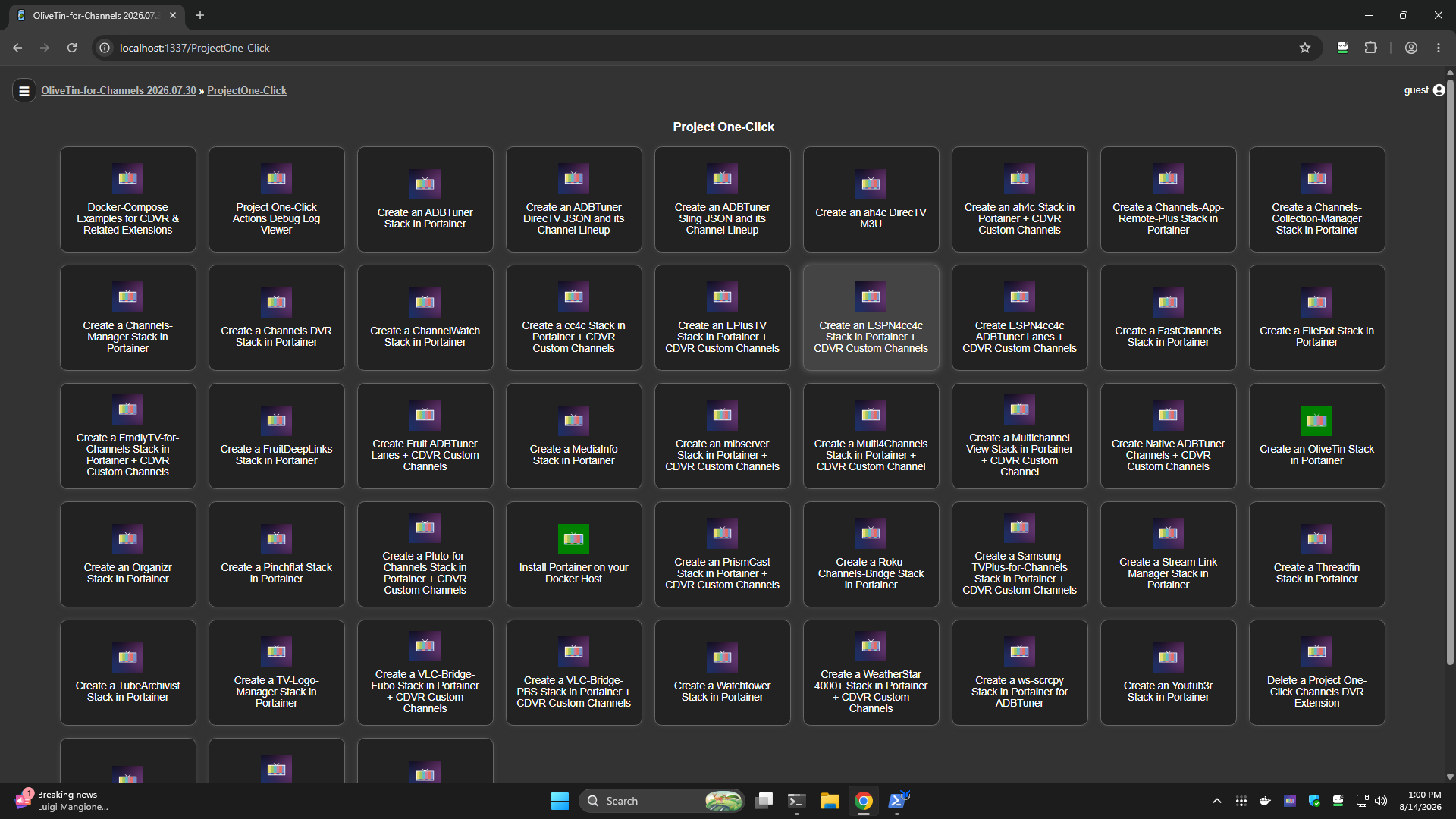Select the OliveTin-for-Channels browser tab

pos(96,15)
